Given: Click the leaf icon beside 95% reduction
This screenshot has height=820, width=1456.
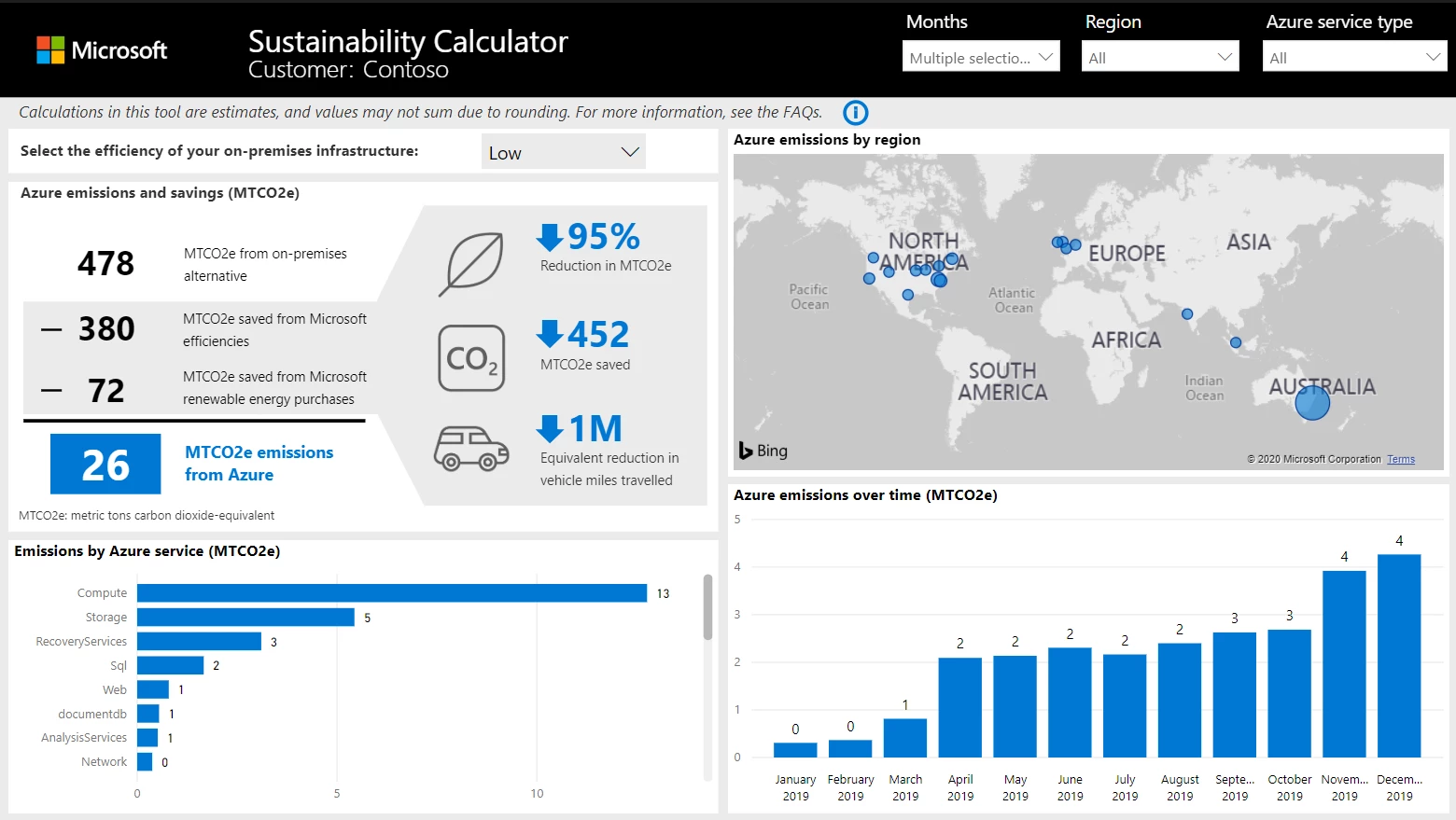Looking at the screenshot, I should [x=472, y=264].
